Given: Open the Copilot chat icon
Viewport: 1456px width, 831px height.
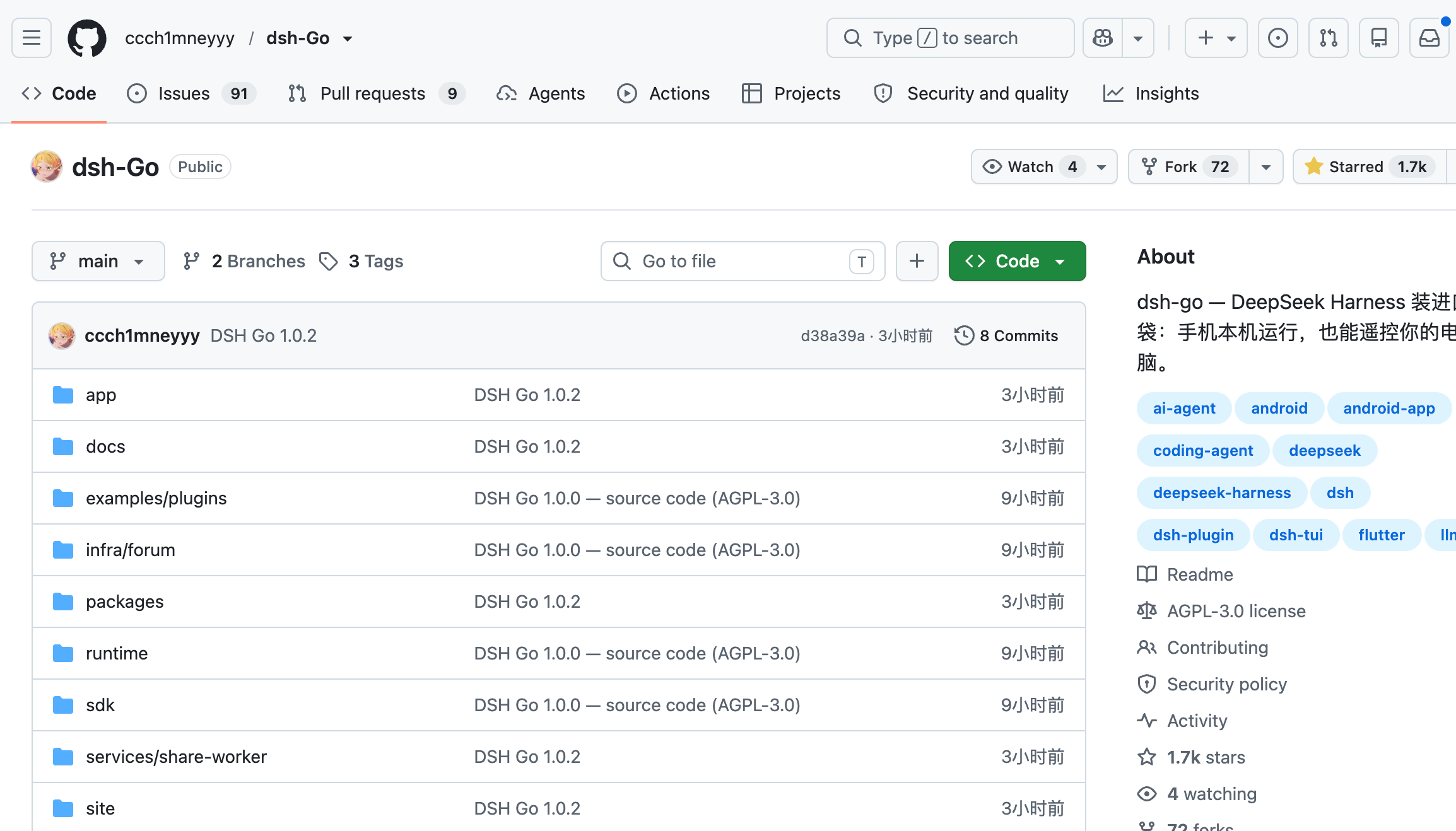Looking at the screenshot, I should click(1103, 38).
